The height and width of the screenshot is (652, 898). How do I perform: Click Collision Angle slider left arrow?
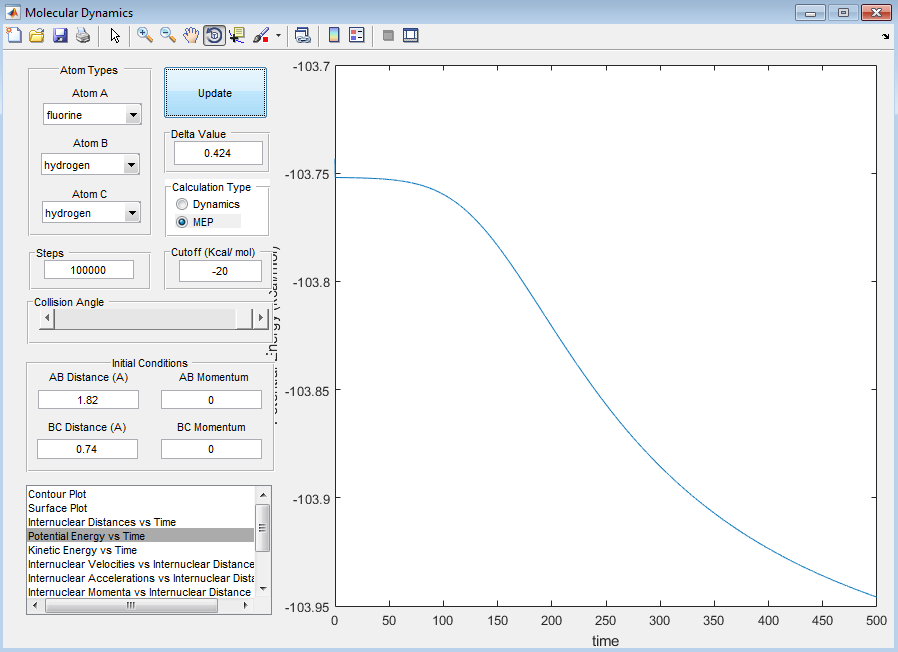[x=47, y=318]
